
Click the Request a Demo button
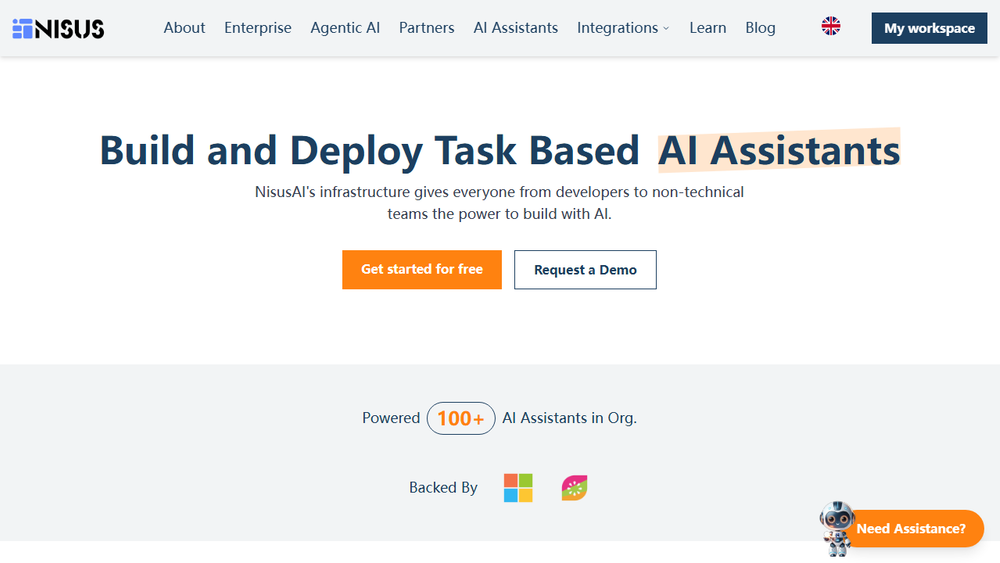(585, 270)
